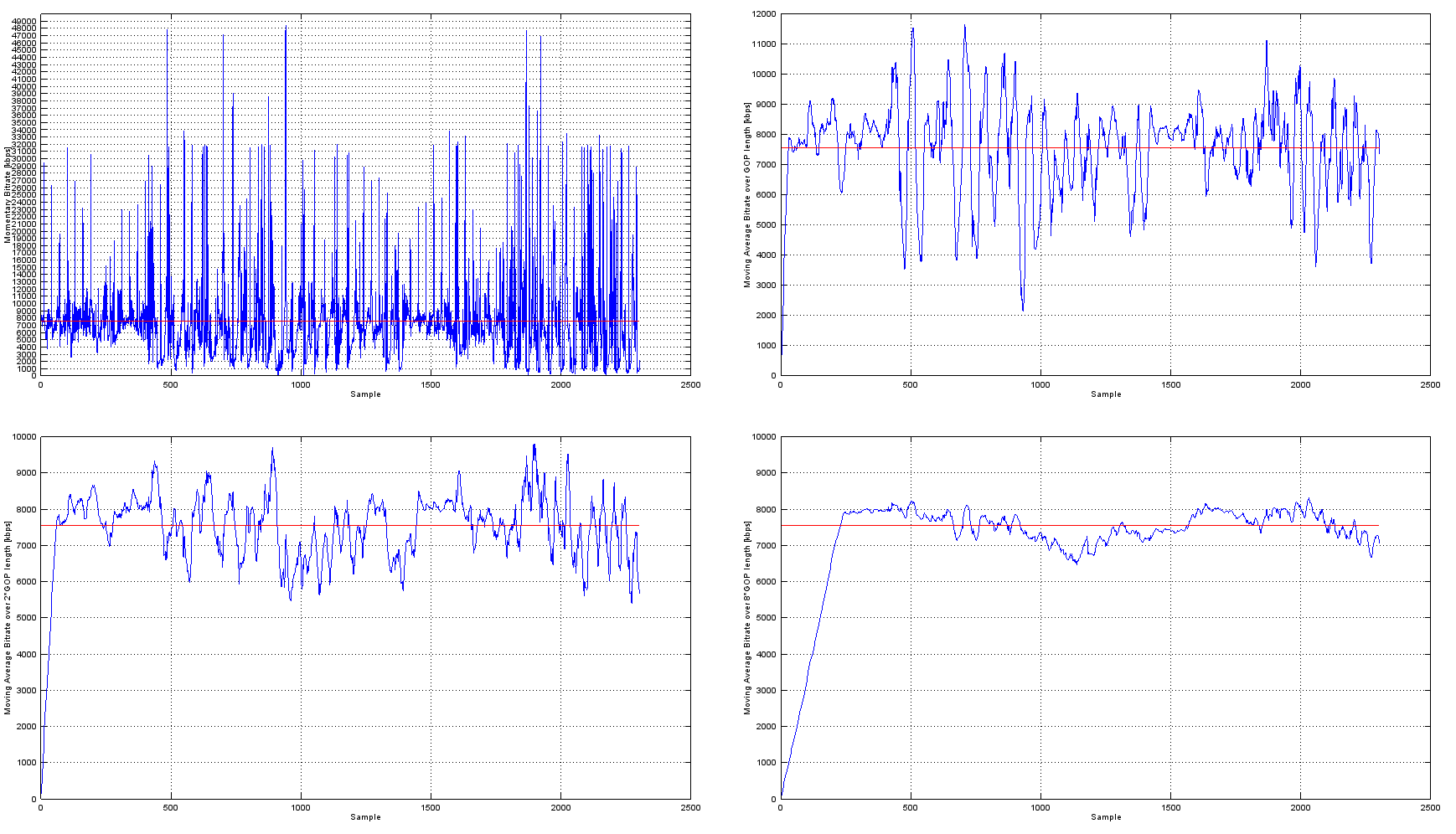Click the 2000 y-tick on the GOP-length plot
The width and height of the screenshot is (1456, 834).
point(767,316)
